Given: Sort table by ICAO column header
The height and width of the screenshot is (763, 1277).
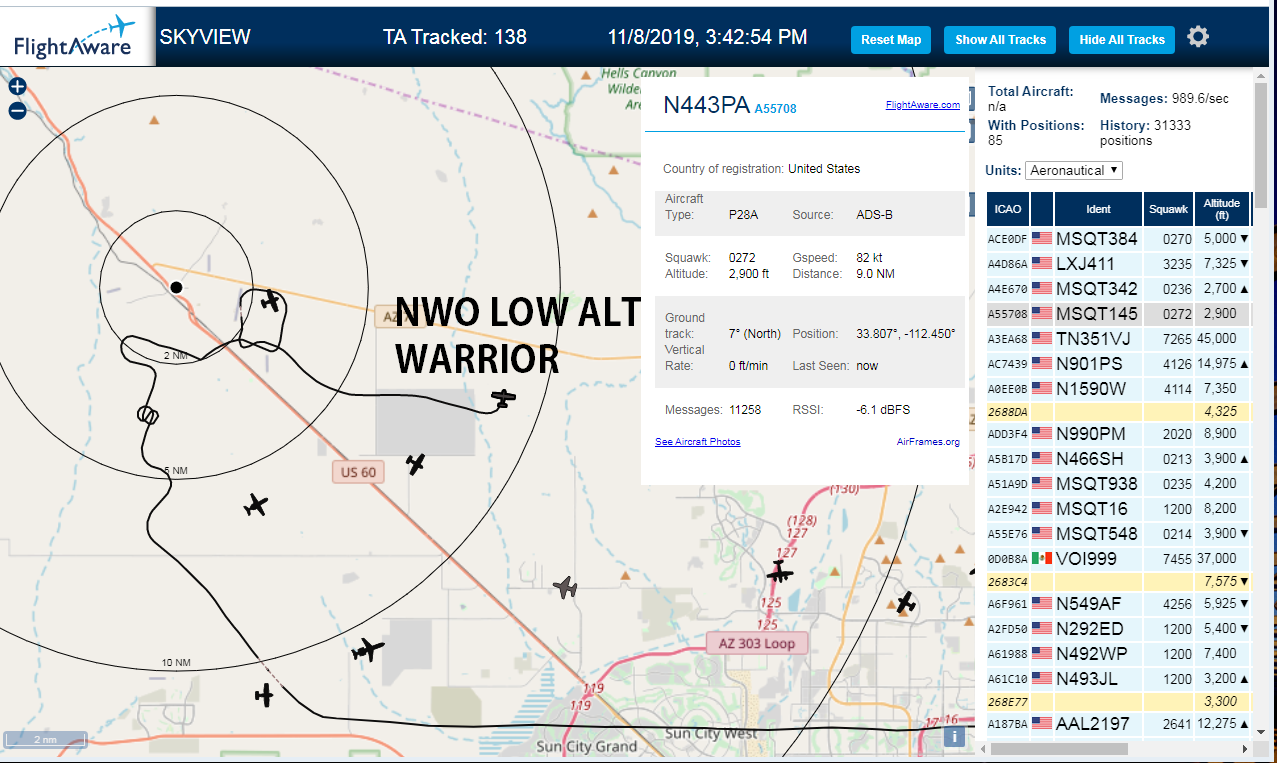Looking at the screenshot, I should 1008,209.
